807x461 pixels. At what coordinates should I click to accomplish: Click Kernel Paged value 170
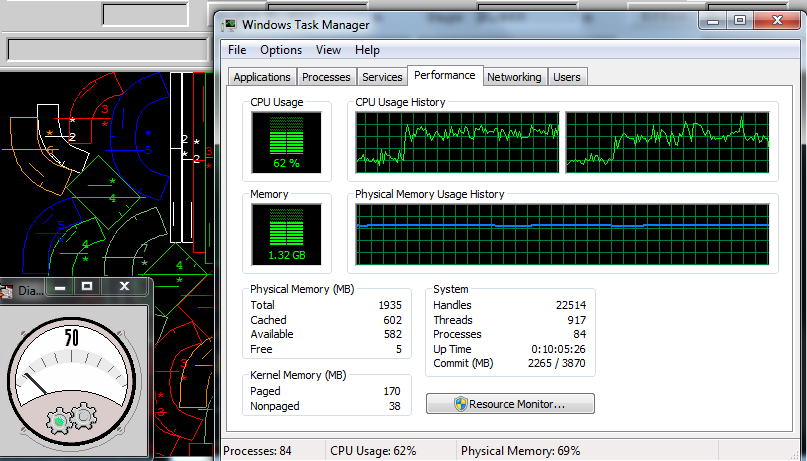(x=392, y=391)
